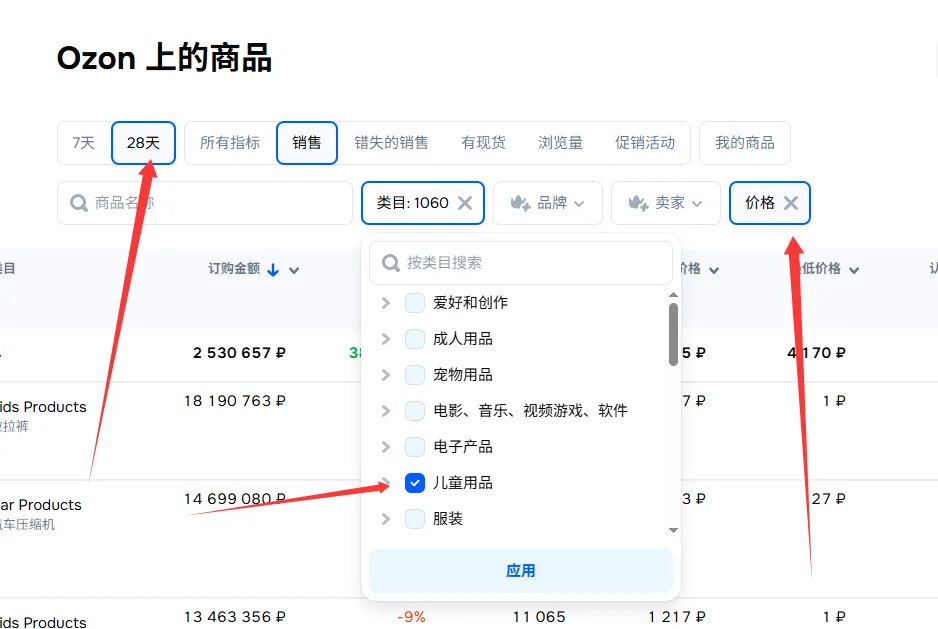Click the crown icon on 卖家 filter
The height and width of the screenshot is (629, 938).
point(638,203)
